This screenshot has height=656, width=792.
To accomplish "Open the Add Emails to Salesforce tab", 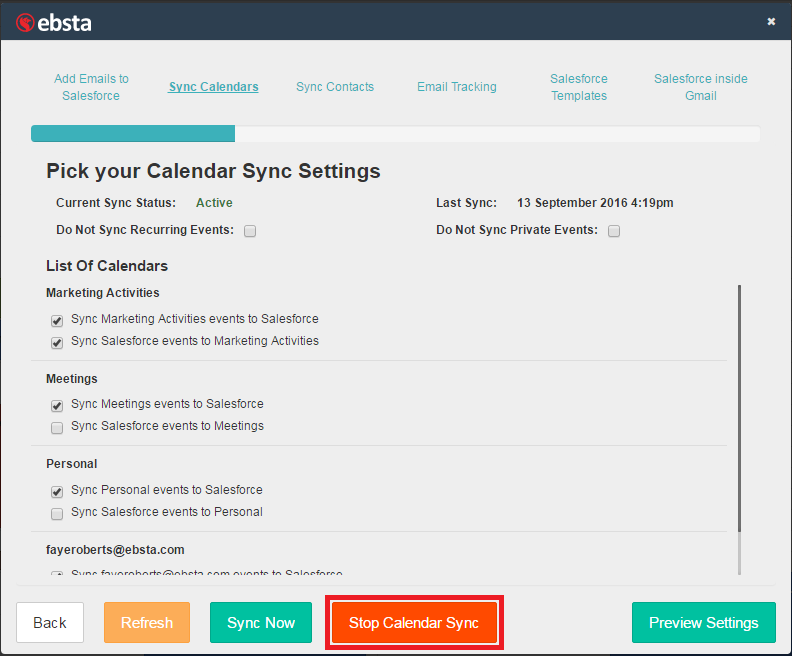I will pyautogui.click(x=91, y=87).
